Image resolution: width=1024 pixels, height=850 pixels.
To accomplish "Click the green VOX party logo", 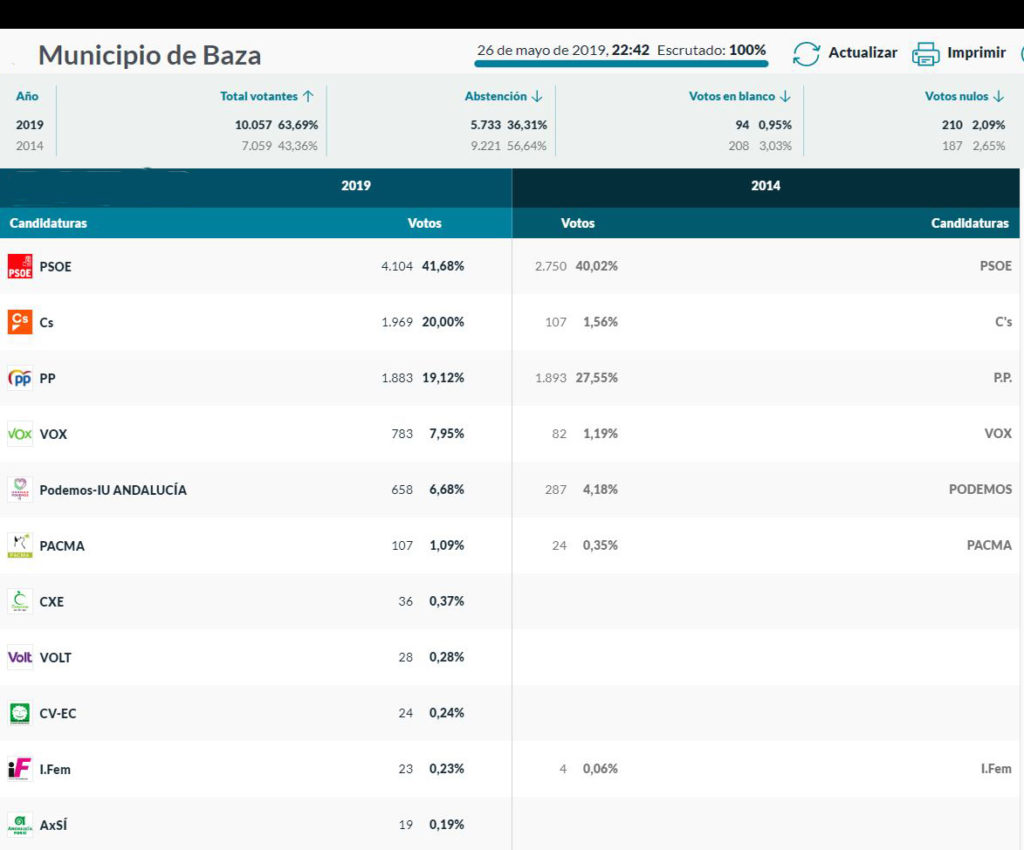I will [20, 434].
